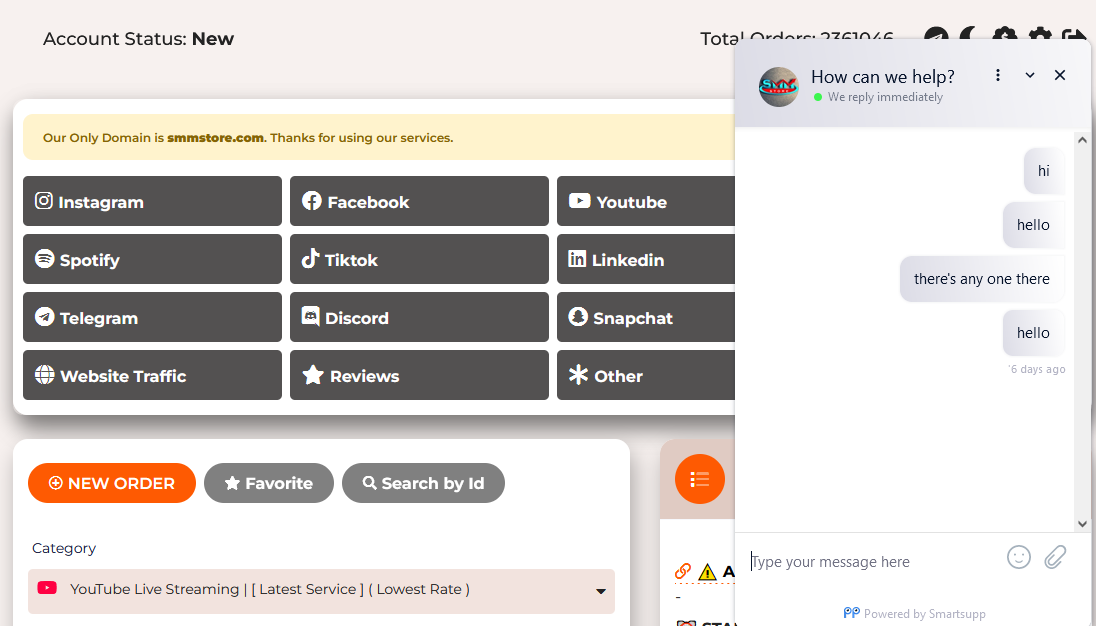Click the We reply immediately status text
The height and width of the screenshot is (626, 1096).
click(x=885, y=97)
